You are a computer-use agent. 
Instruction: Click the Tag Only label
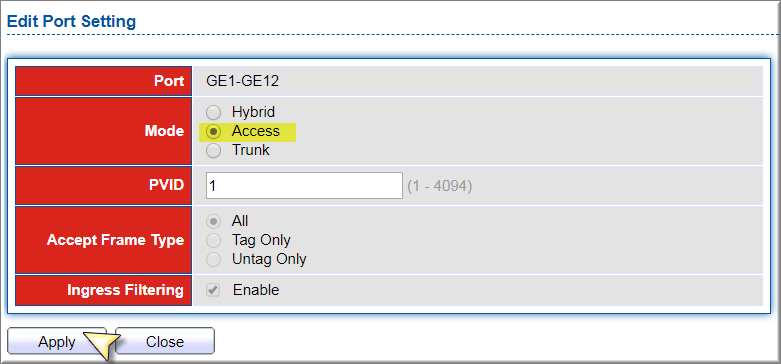tap(261, 240)
